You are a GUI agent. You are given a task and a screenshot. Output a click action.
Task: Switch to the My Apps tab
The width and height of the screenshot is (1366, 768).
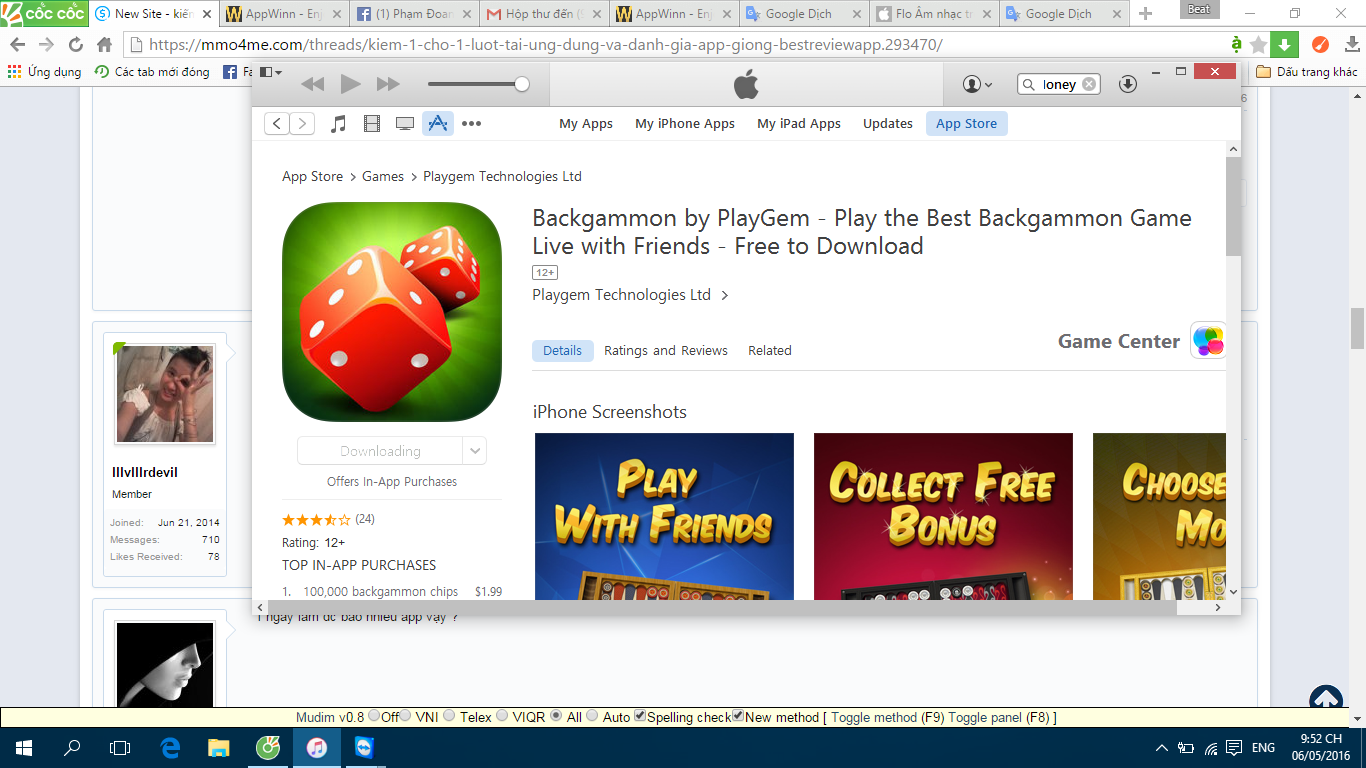click(x=586, y=124)
